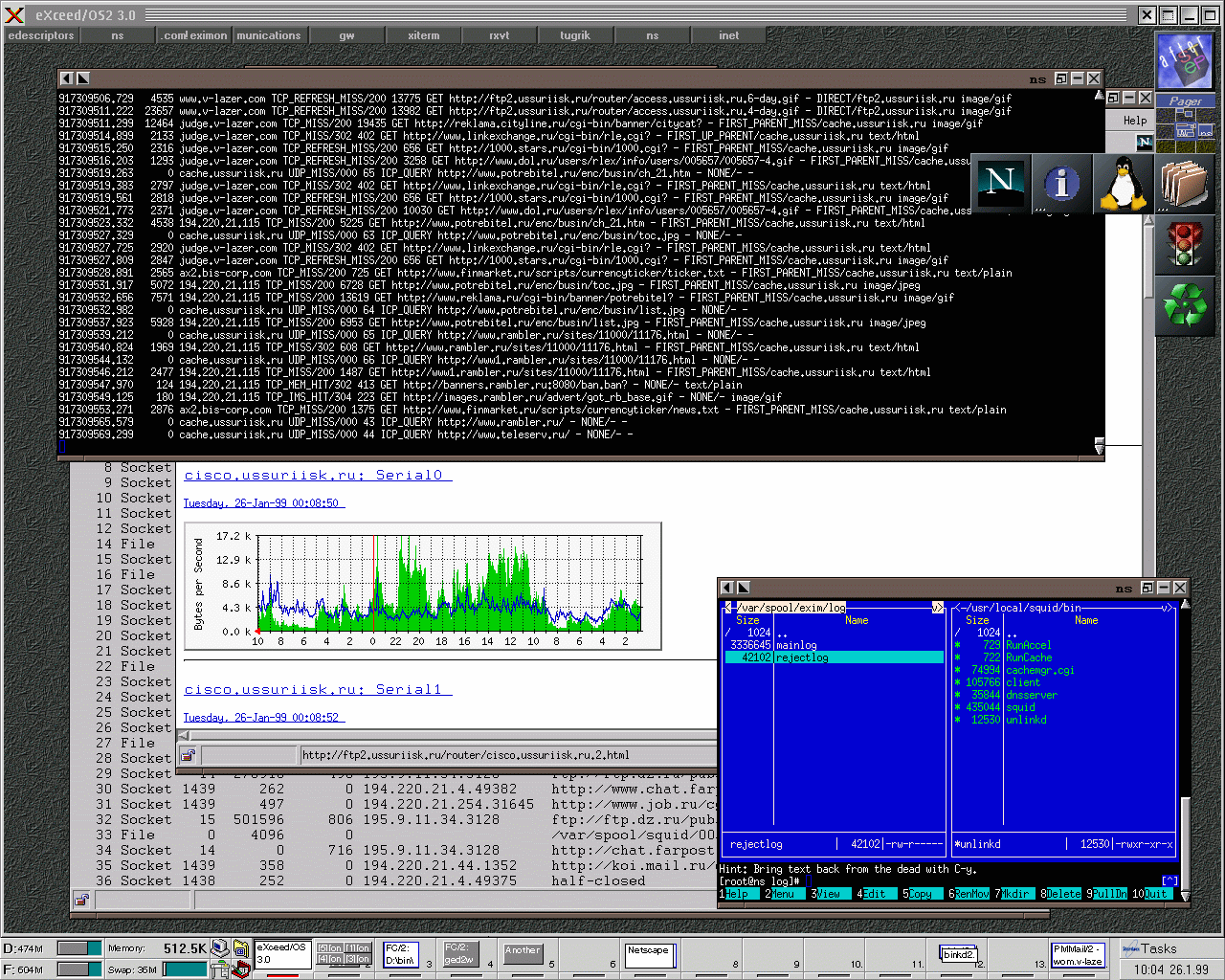Switch to the tugrik tab
The height and width of the screenshot is (980, 1225).
[x=575, y=35]
